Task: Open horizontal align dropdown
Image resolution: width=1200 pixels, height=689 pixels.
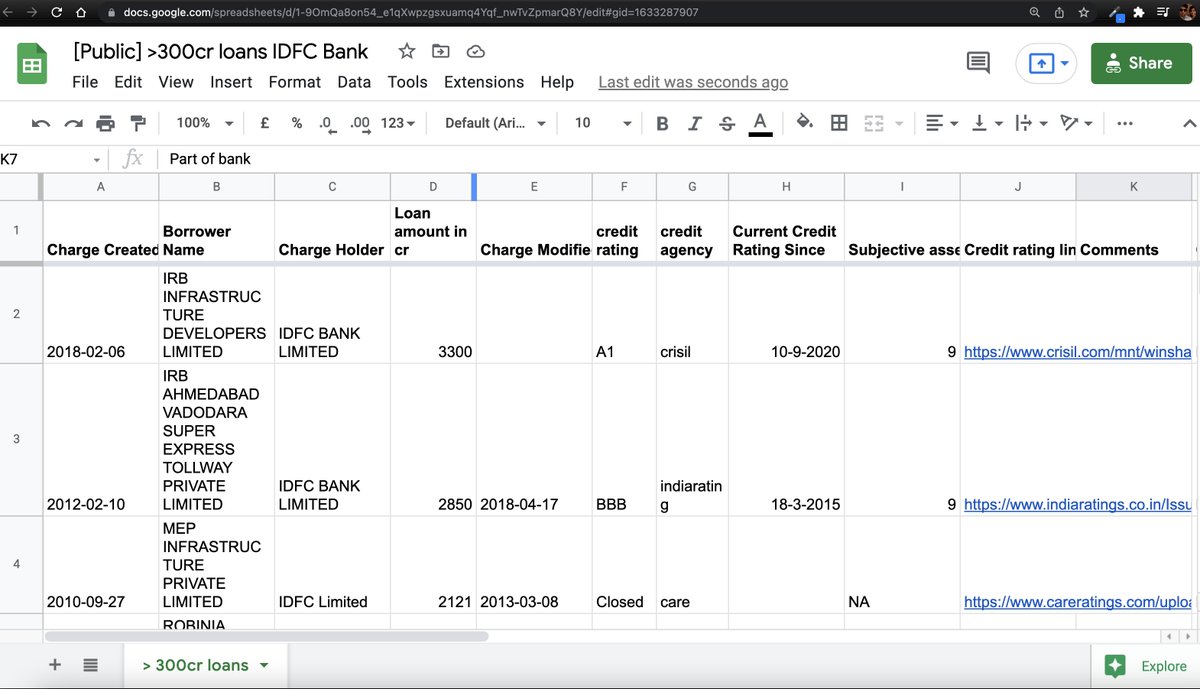Action: (941, 123)
